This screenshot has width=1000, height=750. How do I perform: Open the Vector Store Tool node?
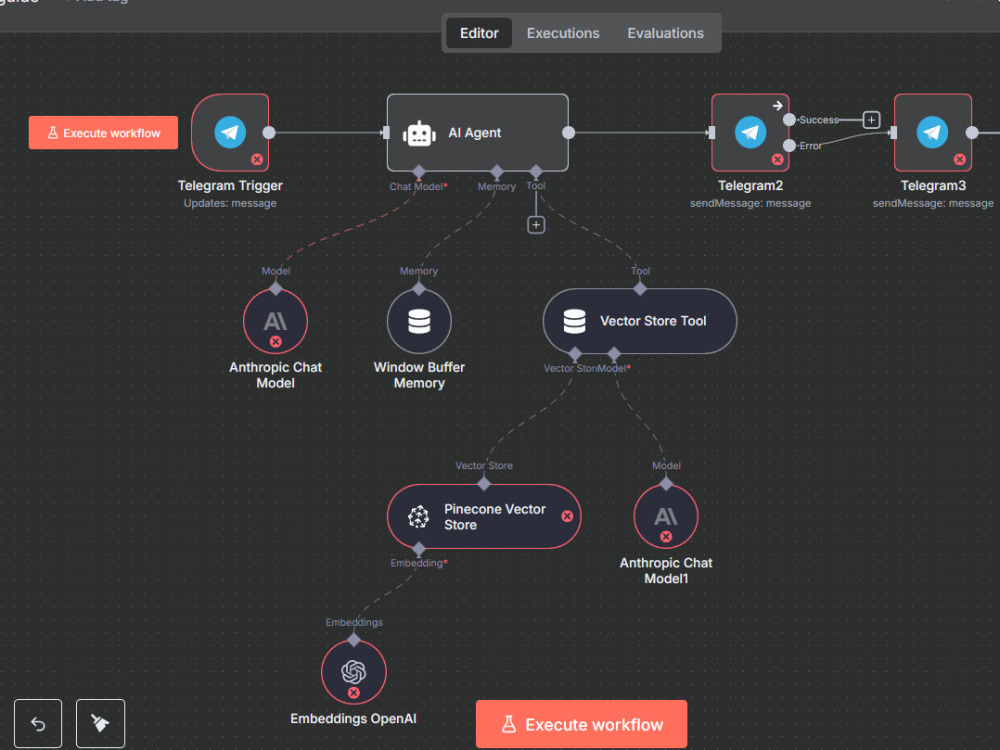coord(640,321)
